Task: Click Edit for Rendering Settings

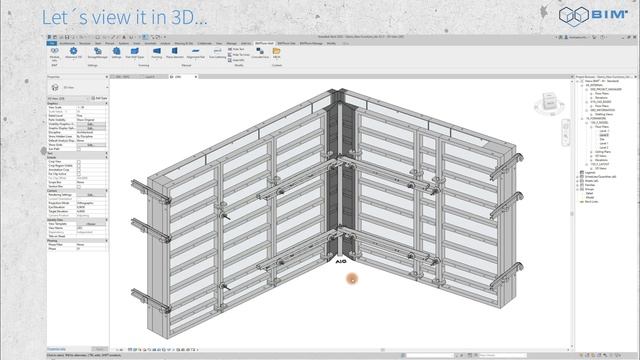Action: [x=91, y=195]
